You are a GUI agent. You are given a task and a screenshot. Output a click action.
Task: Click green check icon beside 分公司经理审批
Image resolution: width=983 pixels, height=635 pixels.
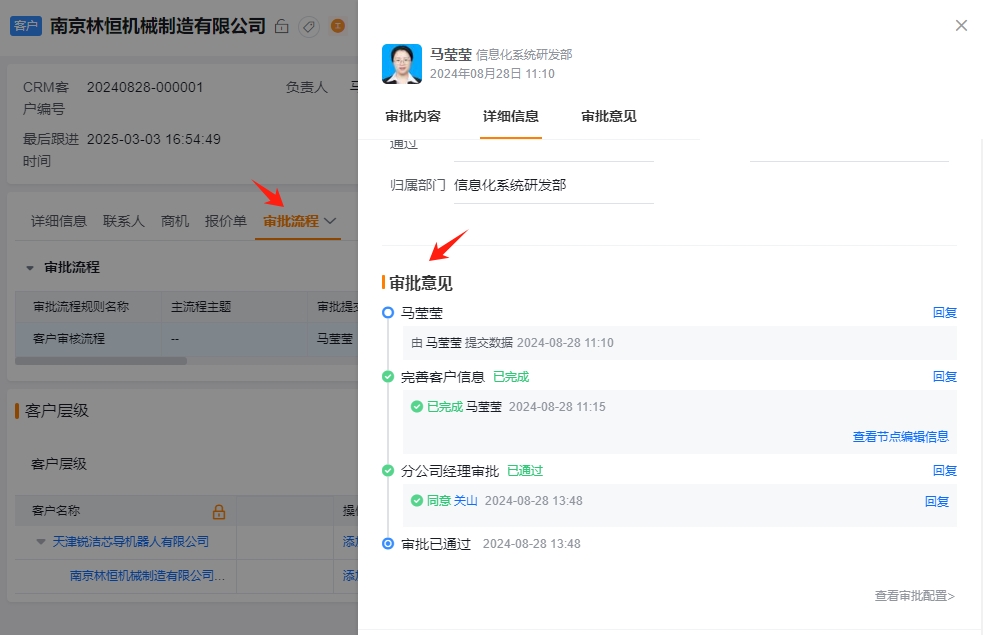(388, 471)
